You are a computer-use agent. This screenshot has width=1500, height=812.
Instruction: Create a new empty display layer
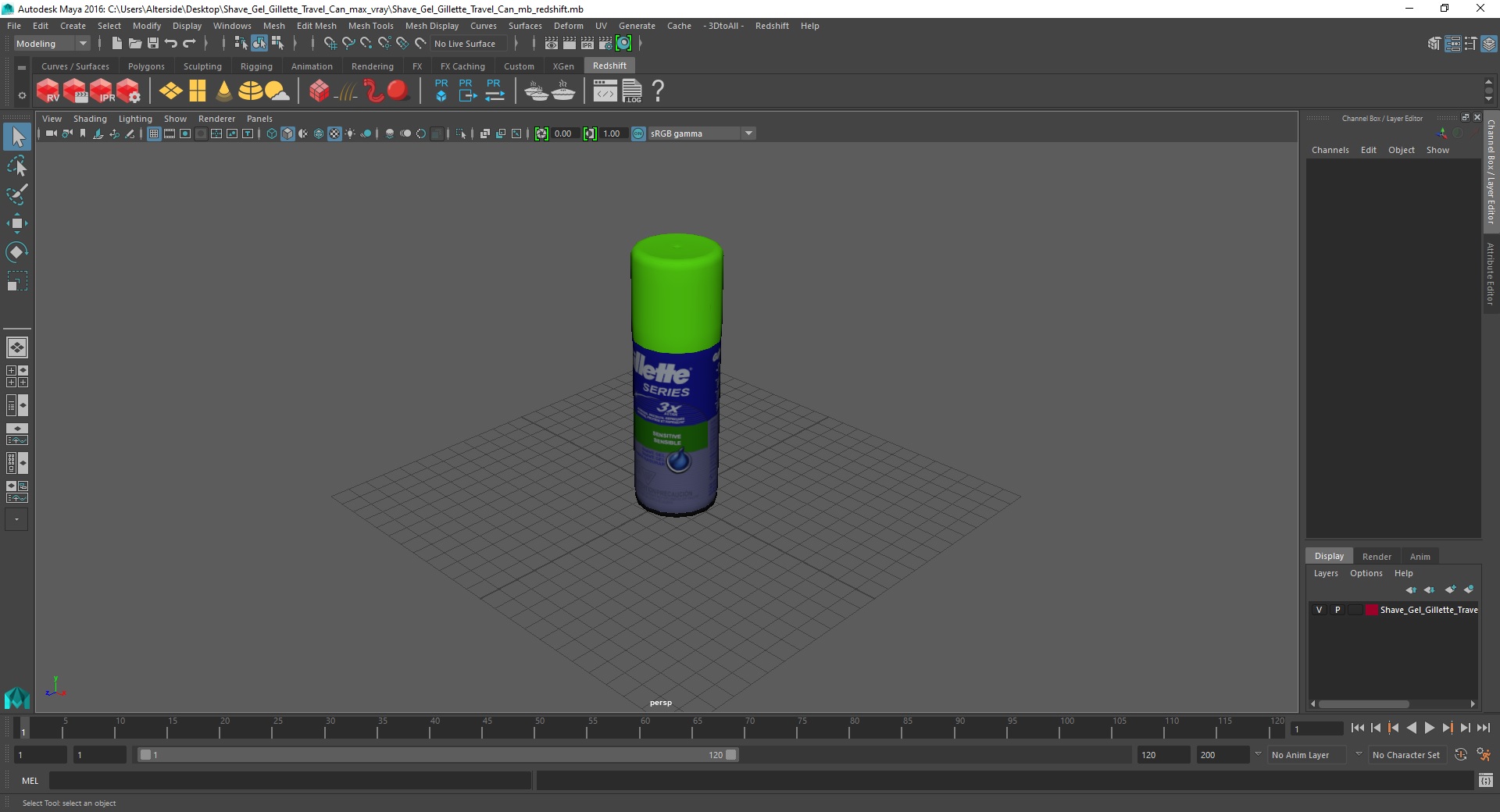[x=1451, y=589]
